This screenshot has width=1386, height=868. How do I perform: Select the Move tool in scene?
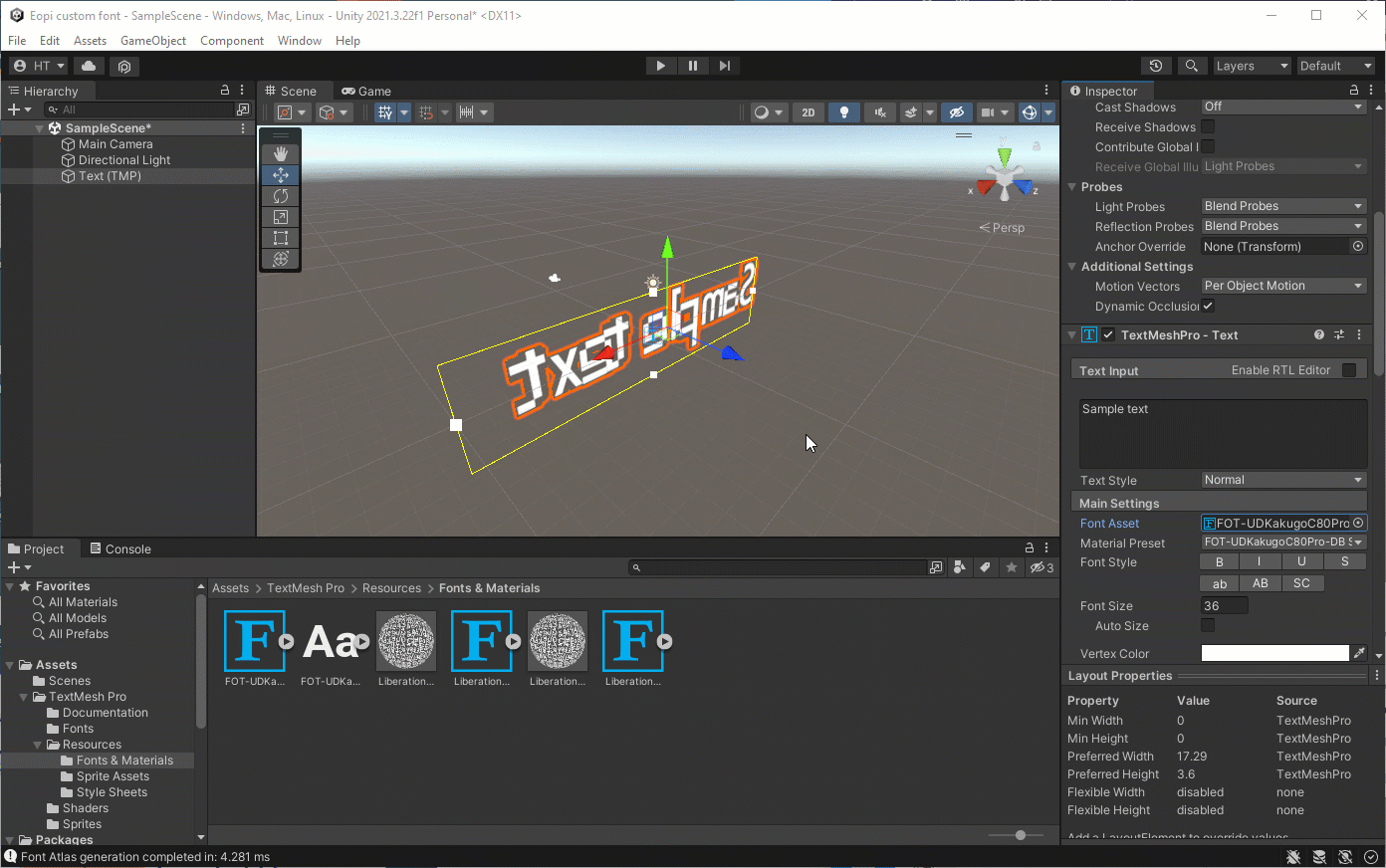(281, 174)
